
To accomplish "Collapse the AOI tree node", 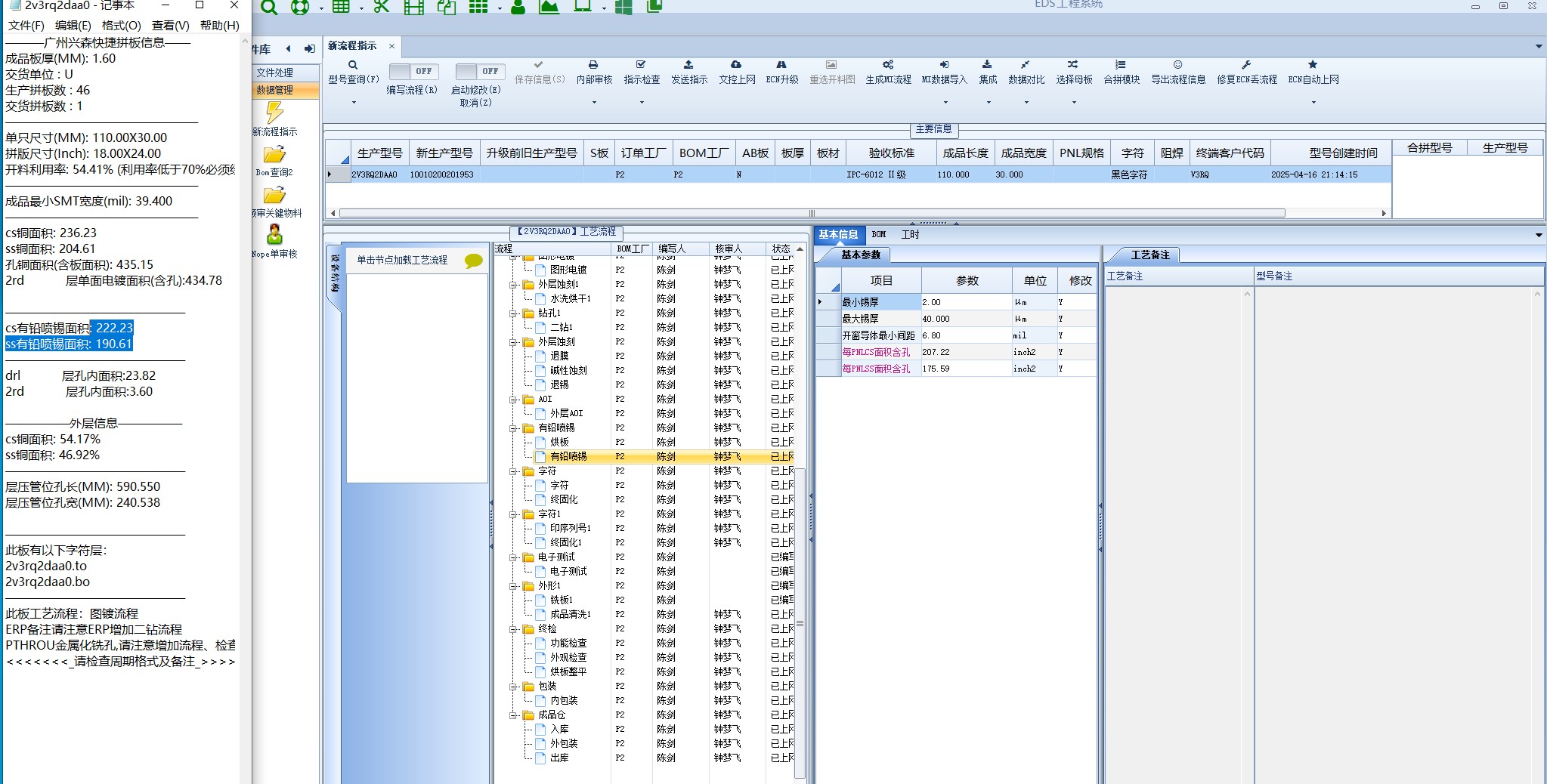I will [x=513, y=400].
